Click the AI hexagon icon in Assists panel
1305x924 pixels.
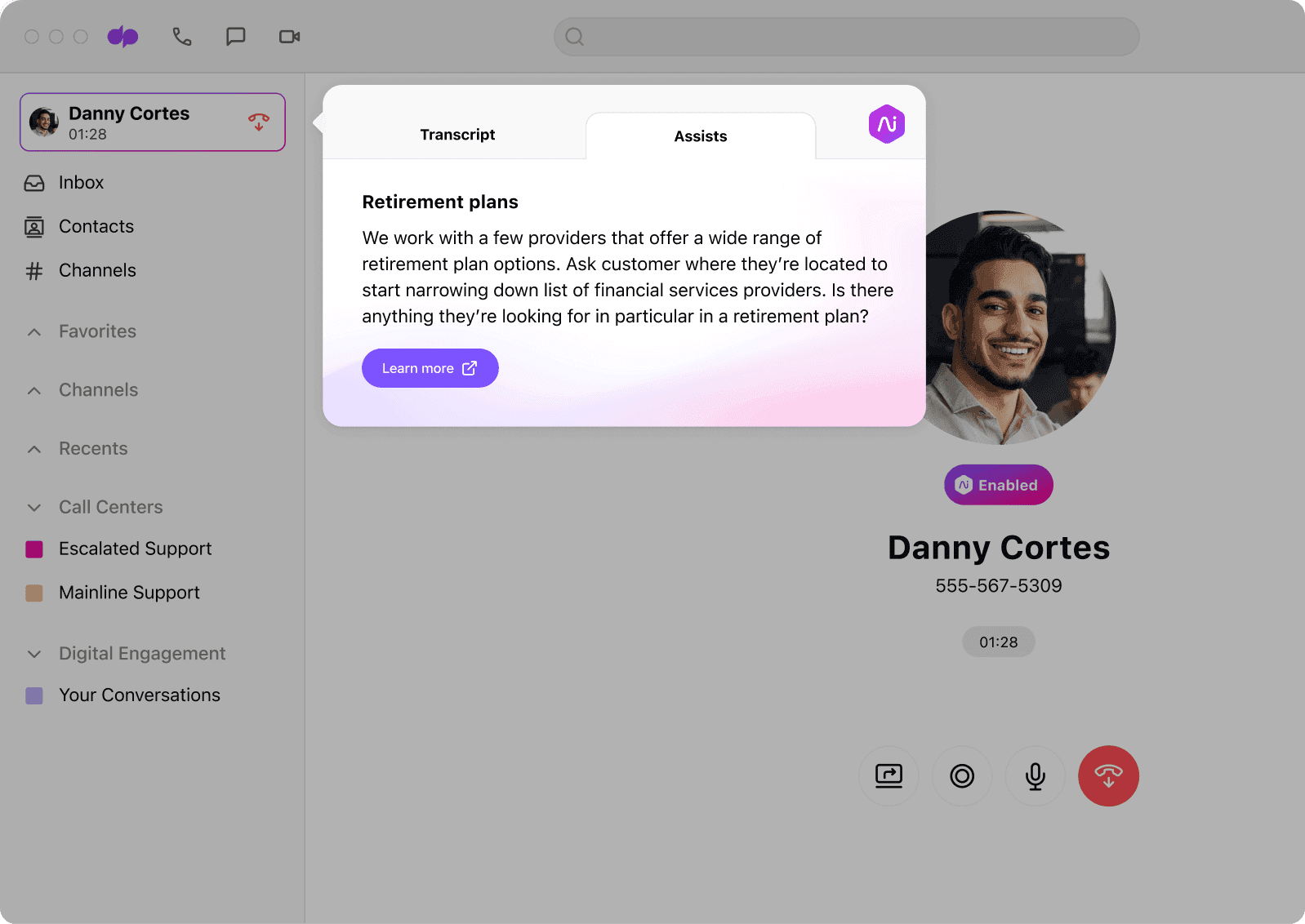pyautogui.click(x=886, y=124)
